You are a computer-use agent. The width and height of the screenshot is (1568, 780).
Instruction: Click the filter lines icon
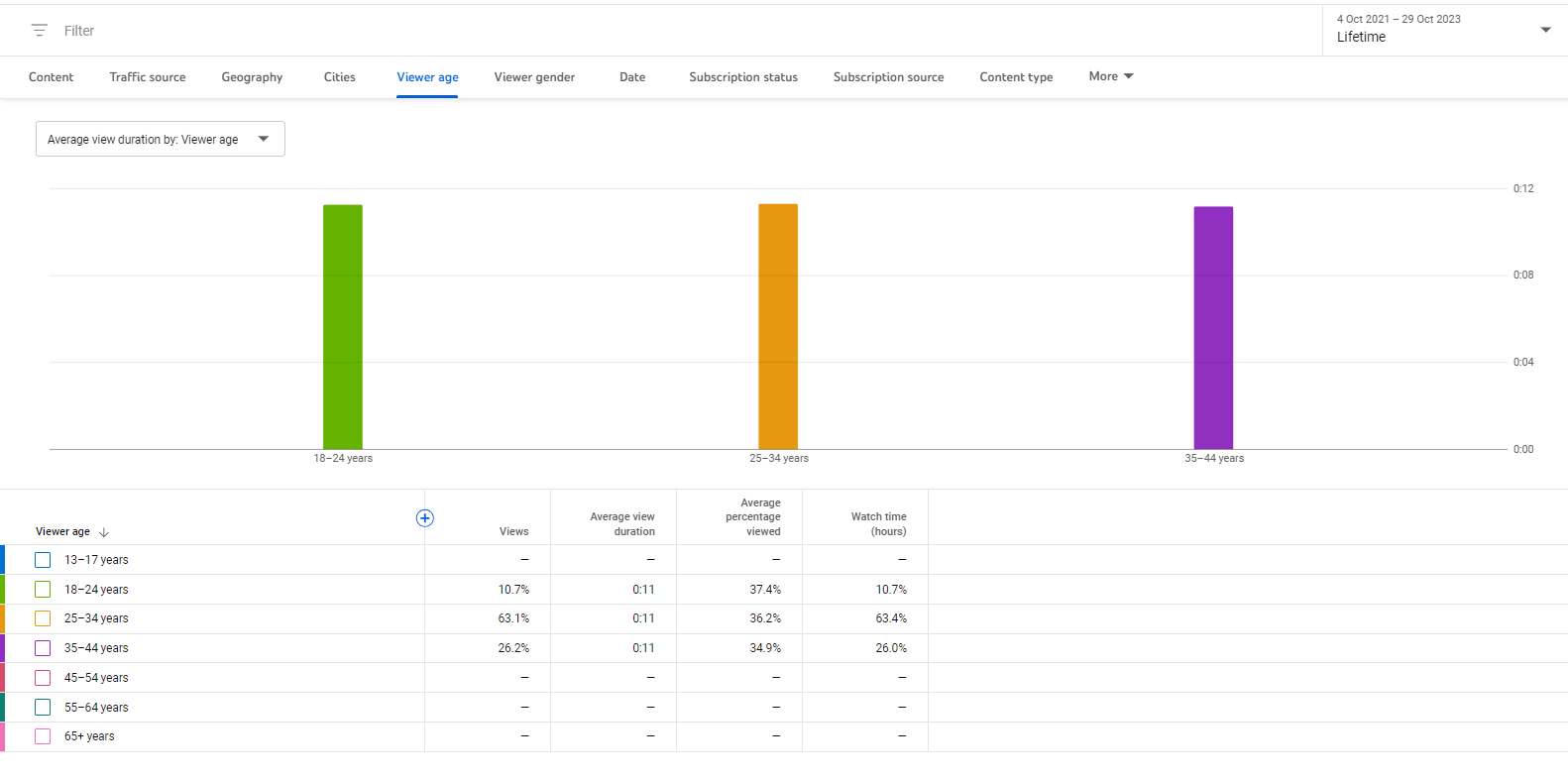40,31
